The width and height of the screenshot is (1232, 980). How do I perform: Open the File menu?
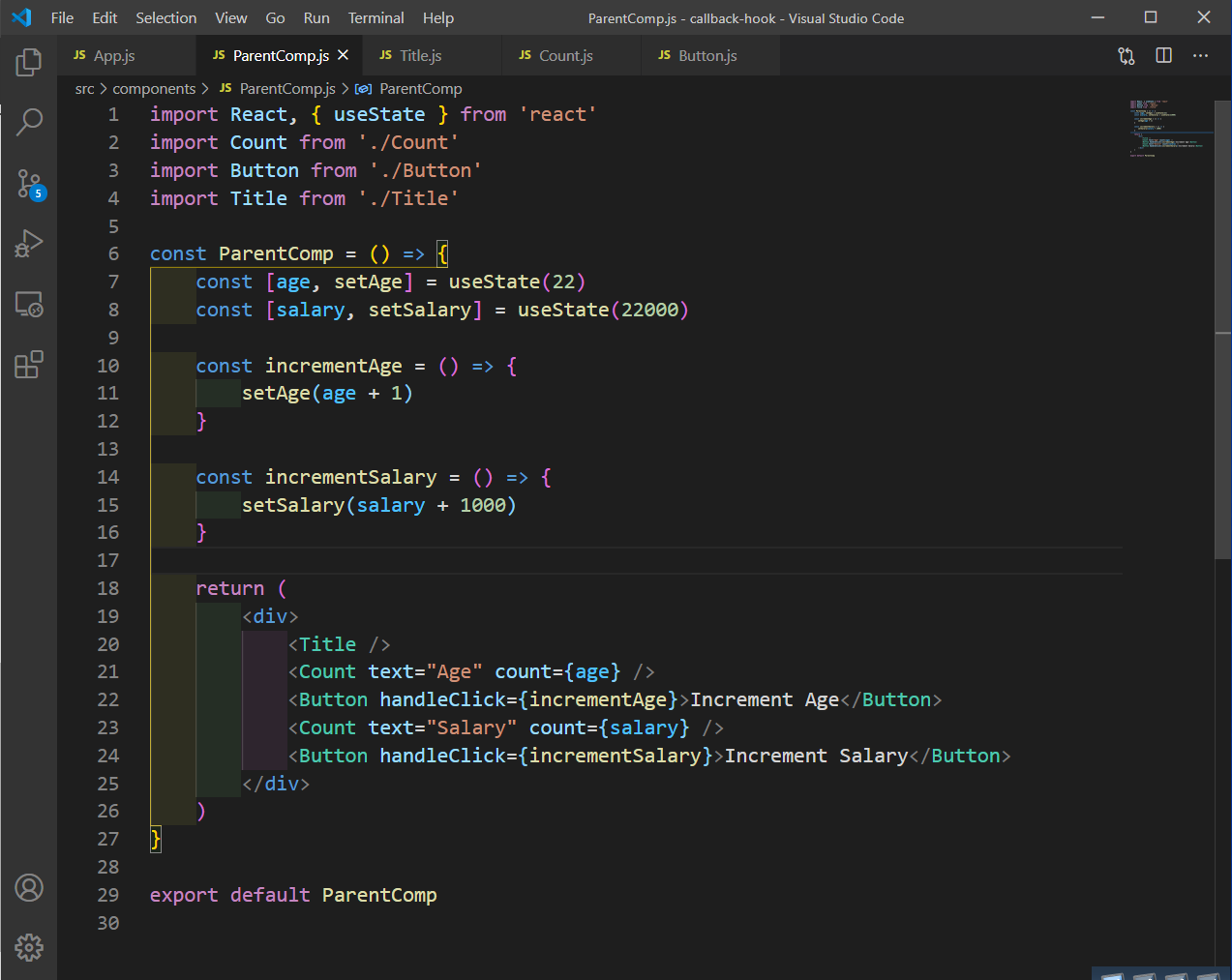(62, 17)
